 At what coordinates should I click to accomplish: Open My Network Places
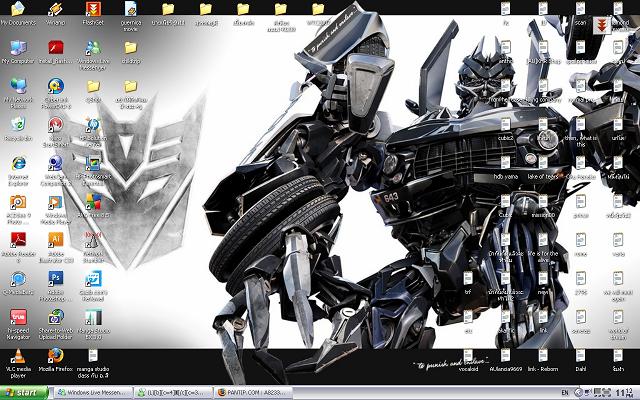[18, 93]
